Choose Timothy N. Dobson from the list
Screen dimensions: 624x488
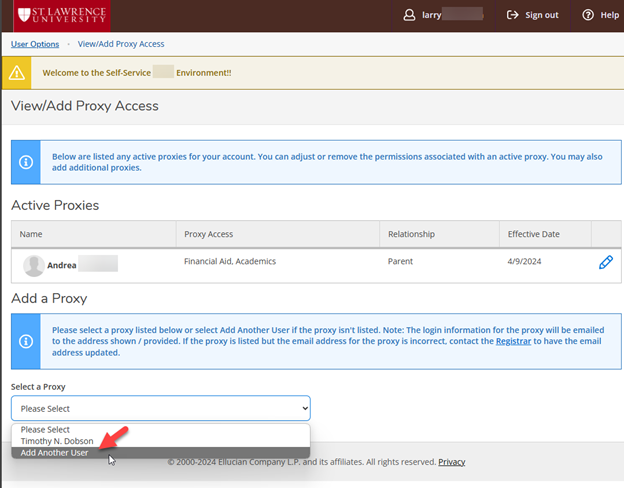coord(60,441)
